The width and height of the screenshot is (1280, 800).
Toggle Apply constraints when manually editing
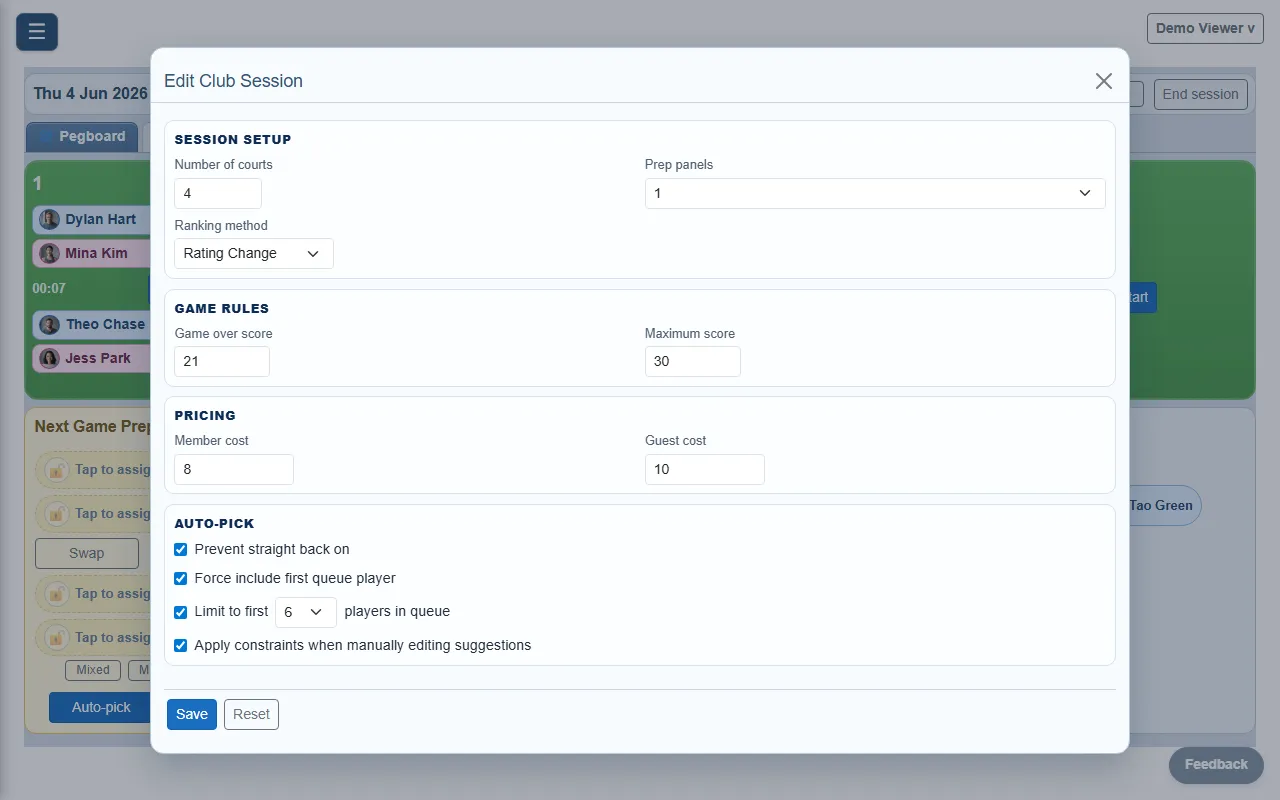[181, 645]
